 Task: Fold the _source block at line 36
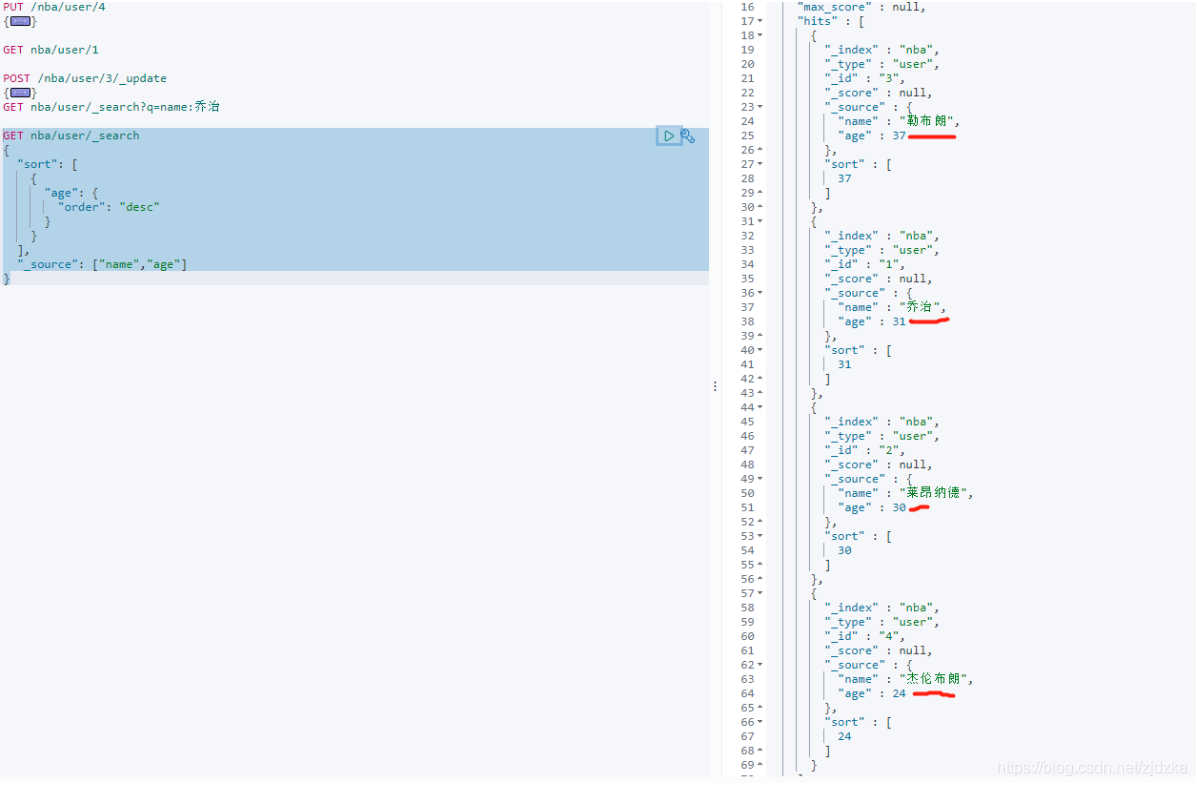pos(760,293)
